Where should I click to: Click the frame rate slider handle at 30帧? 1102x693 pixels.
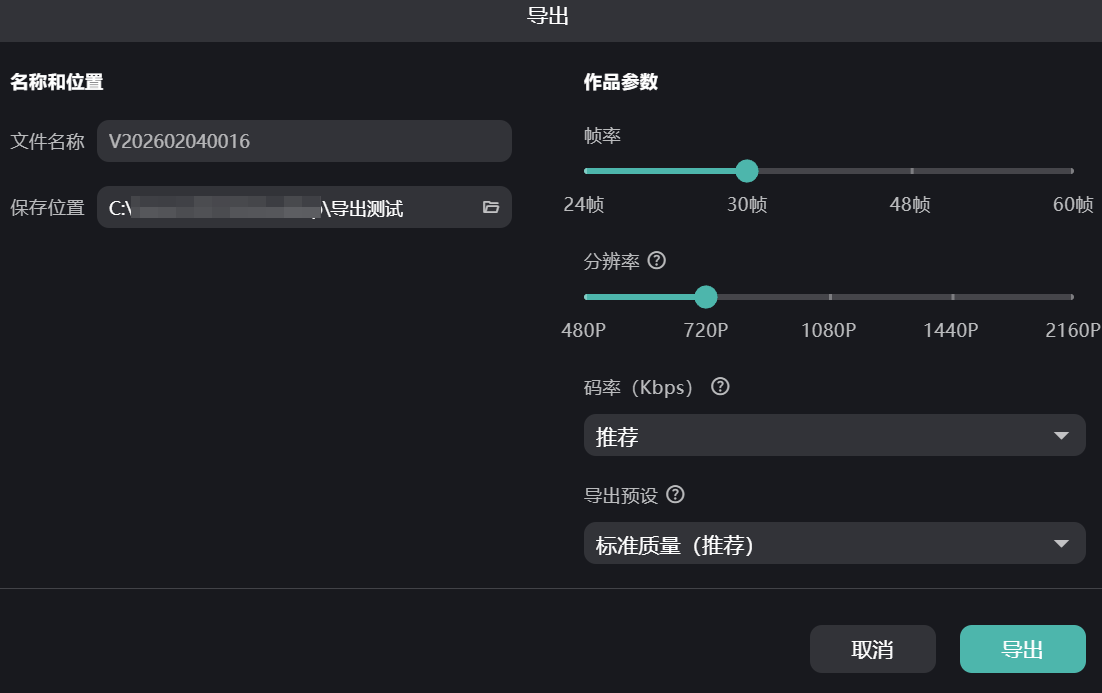pyautogui.click(x=746, y=171)
